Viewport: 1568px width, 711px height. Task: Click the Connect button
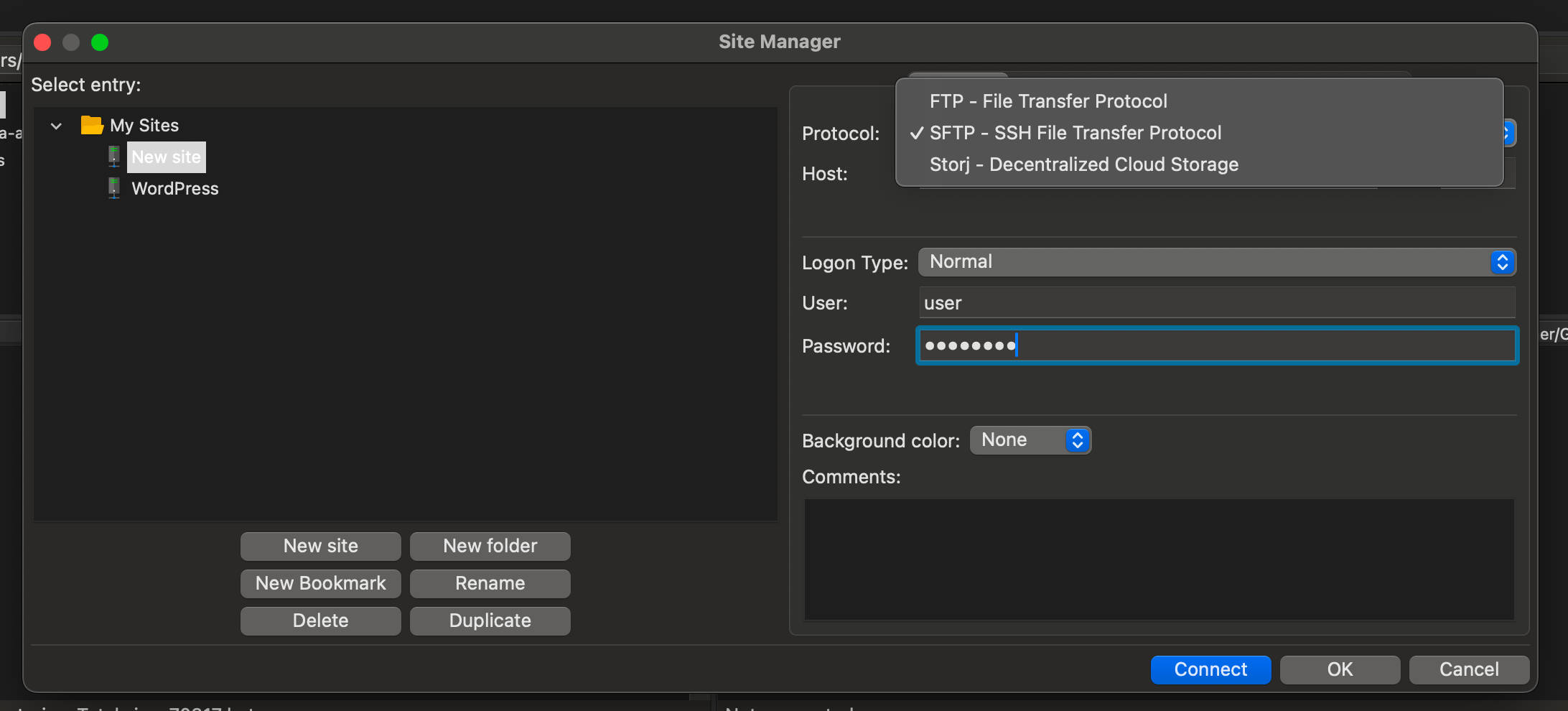1210,669
